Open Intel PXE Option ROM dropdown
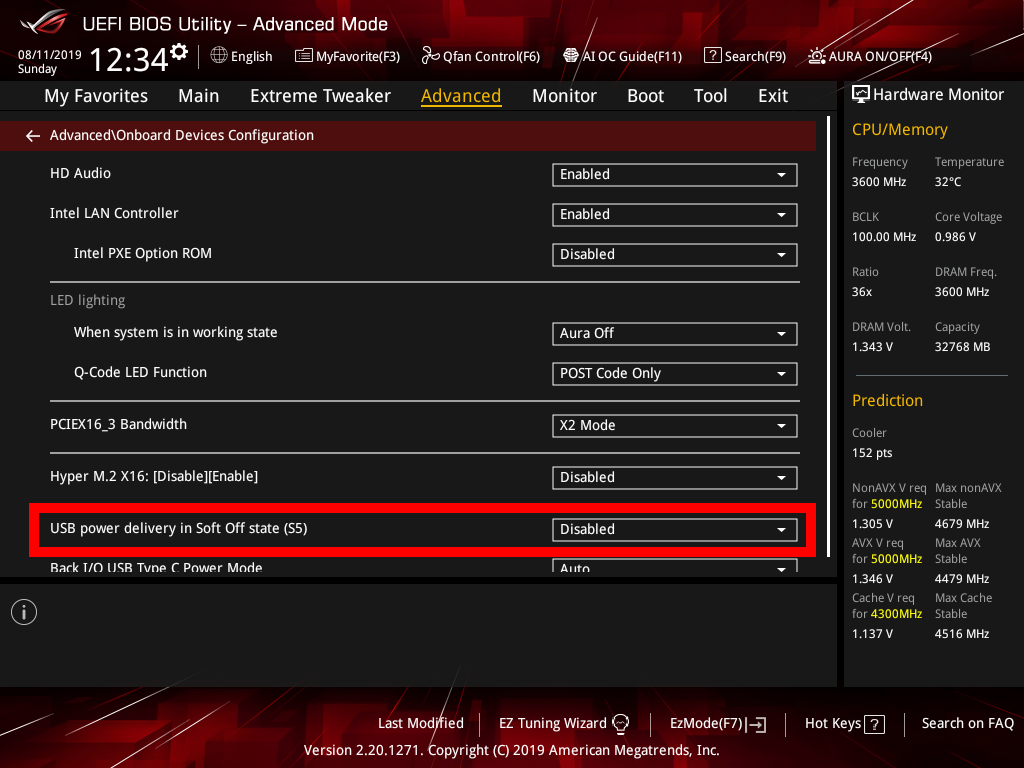1024x768 pixels. coord(675,255)
